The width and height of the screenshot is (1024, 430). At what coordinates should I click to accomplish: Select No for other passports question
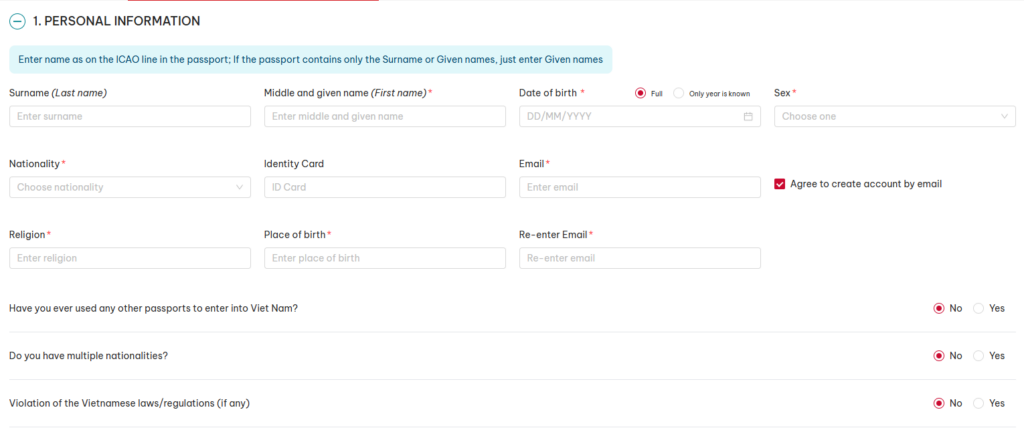point(939,308)
